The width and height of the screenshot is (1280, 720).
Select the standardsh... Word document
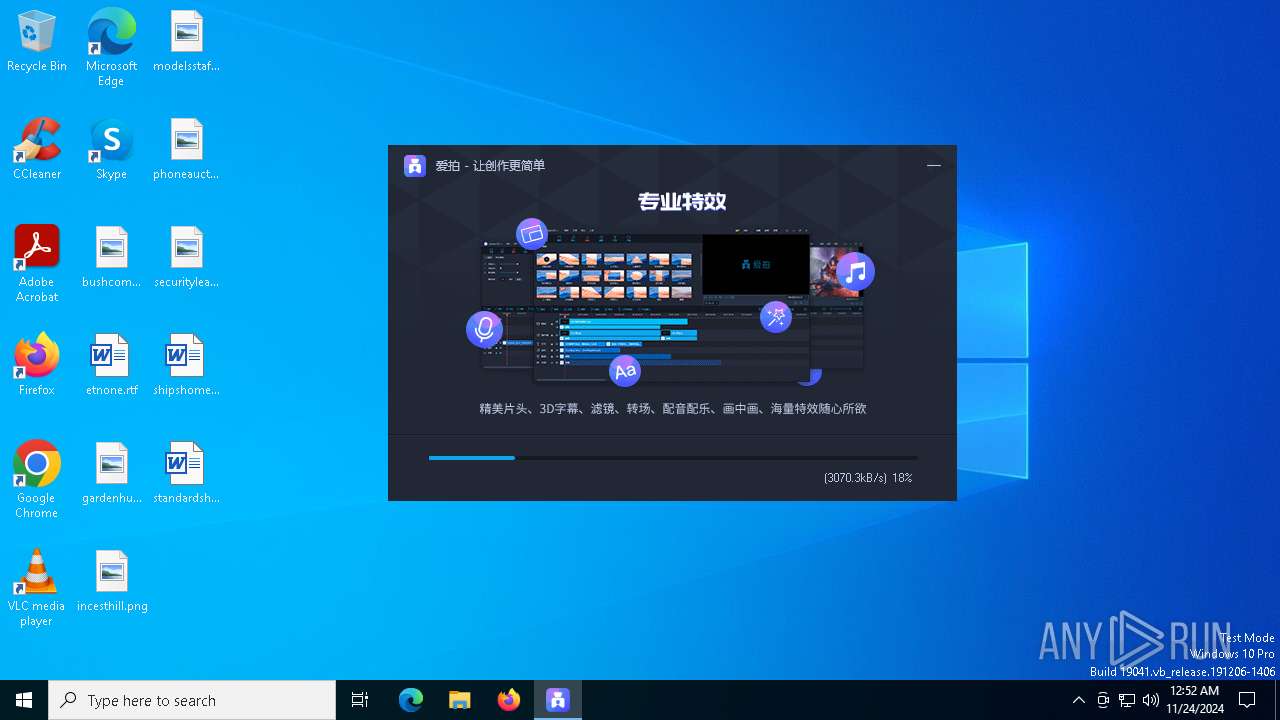coord(186,474)
